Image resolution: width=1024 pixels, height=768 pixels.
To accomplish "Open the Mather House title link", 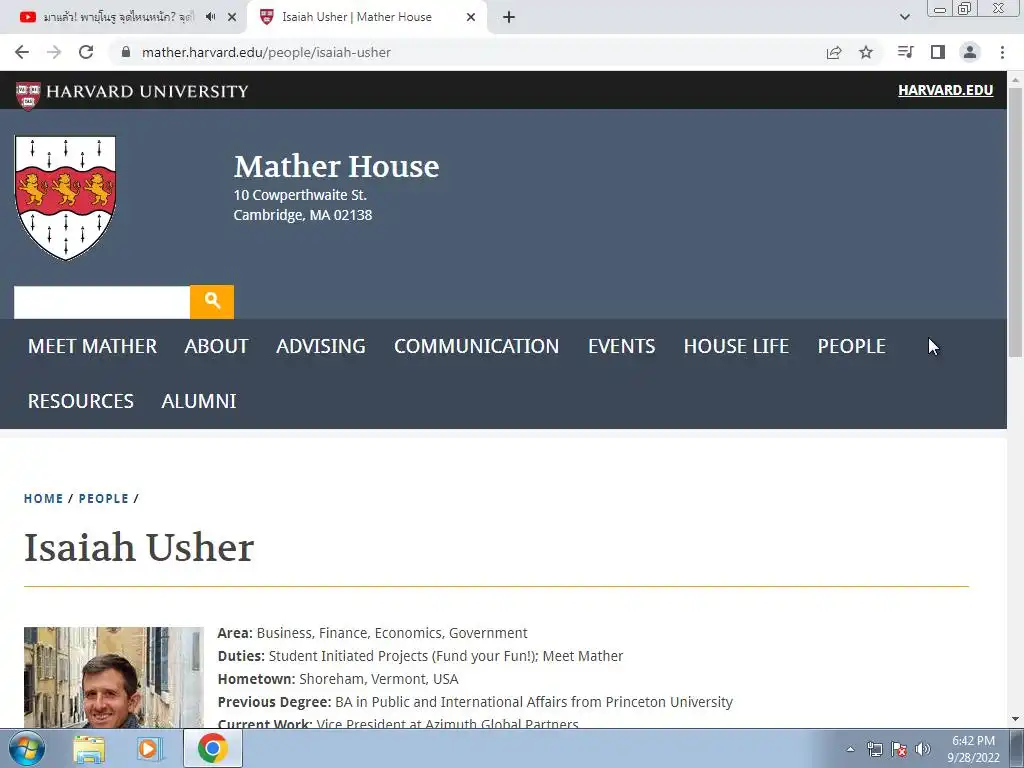I will (336, 167).
